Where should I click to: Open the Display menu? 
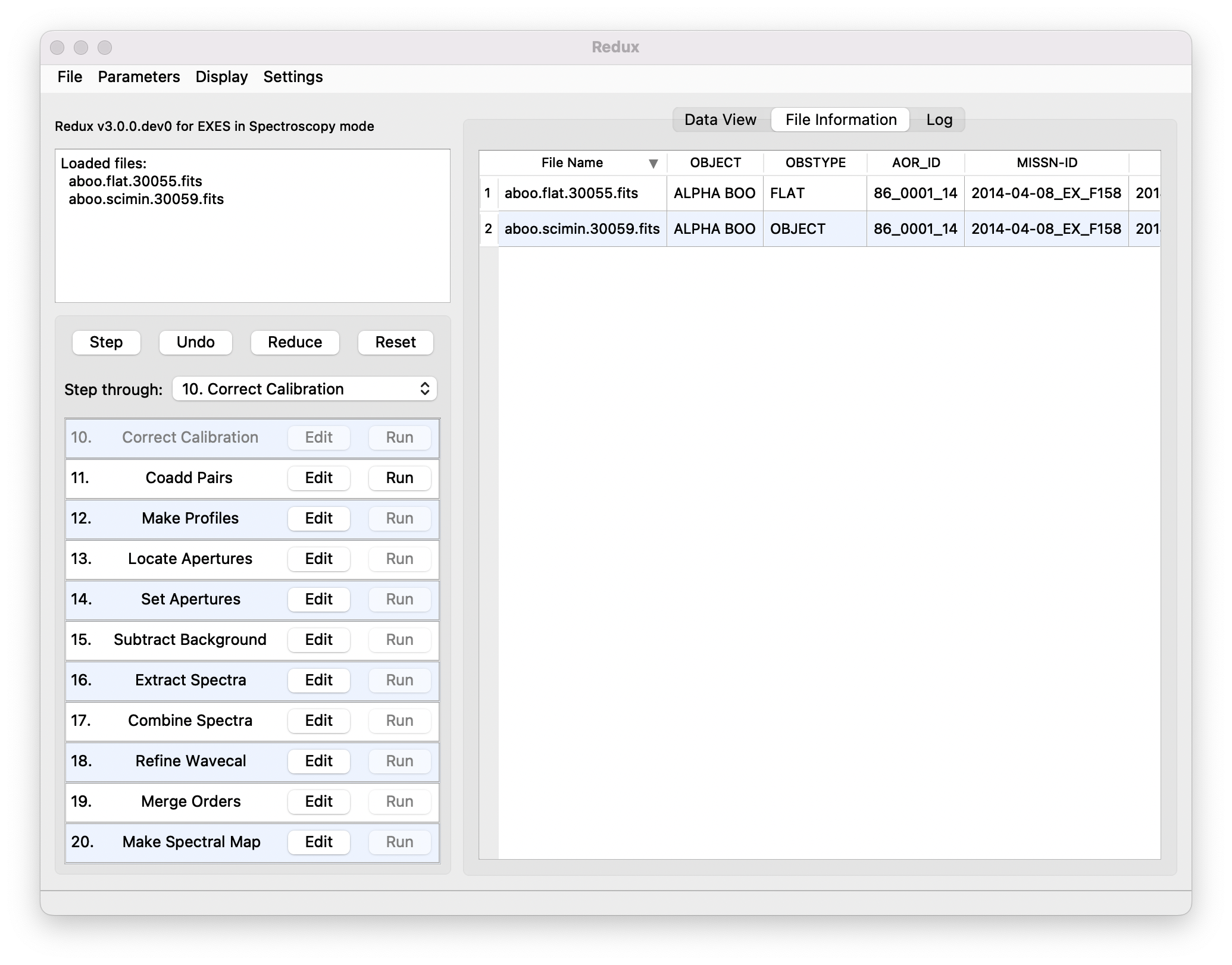[x=221, y=77]
